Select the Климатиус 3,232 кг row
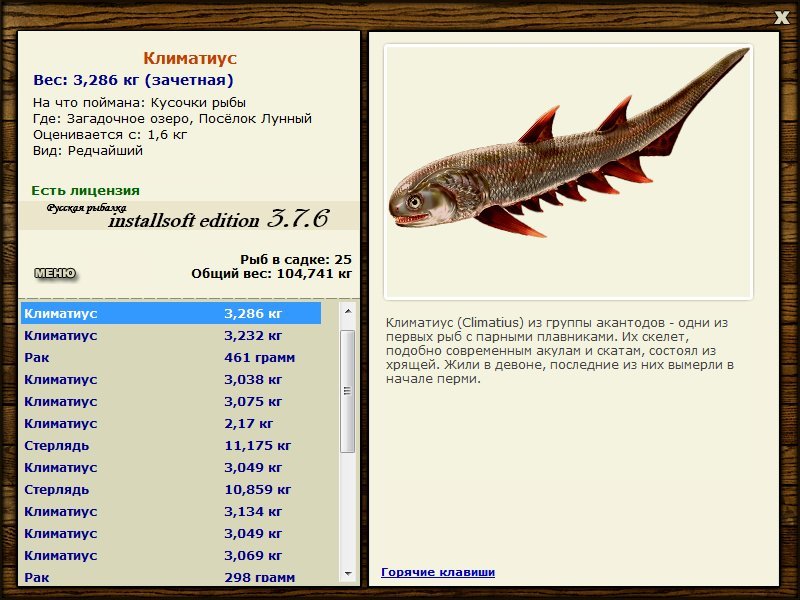The width and height of the screenshot is (800, 600). [171, 335]
